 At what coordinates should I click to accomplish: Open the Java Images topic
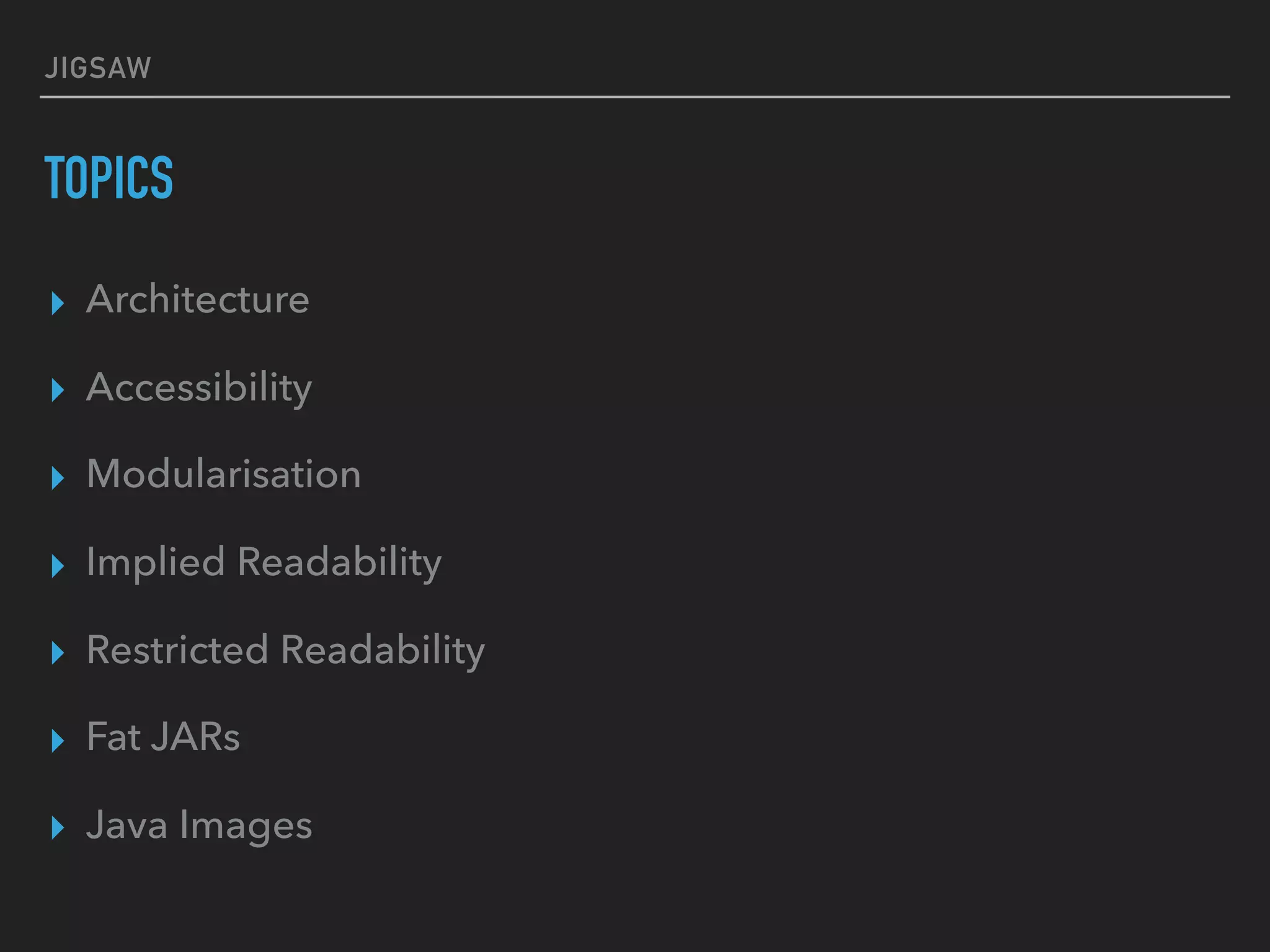pyautogui.click(x=198, y=826)
